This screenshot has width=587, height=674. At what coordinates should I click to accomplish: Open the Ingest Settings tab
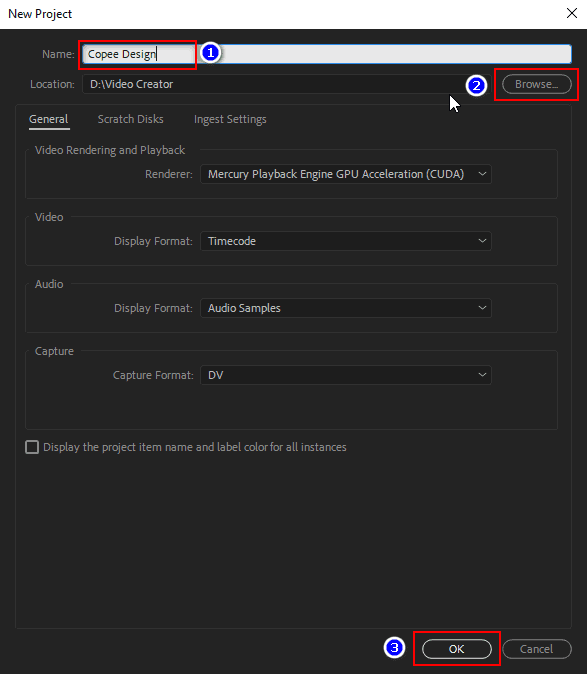pyautogui.click(x=230, y=119)
